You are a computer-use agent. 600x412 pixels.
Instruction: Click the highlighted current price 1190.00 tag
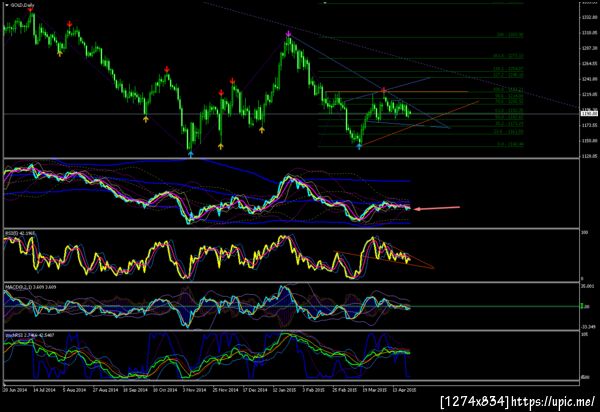589,114
